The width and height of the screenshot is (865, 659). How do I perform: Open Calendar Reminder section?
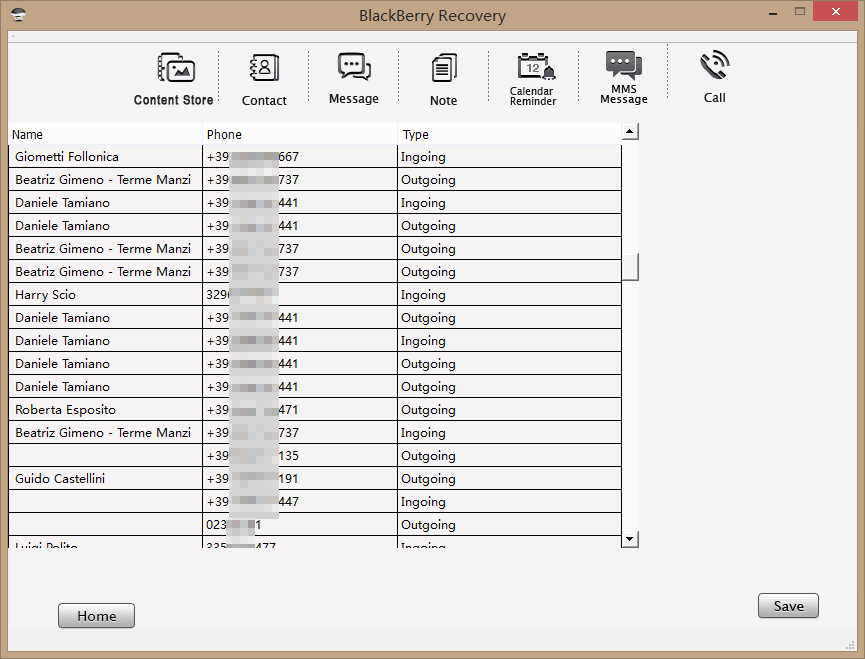533,79
